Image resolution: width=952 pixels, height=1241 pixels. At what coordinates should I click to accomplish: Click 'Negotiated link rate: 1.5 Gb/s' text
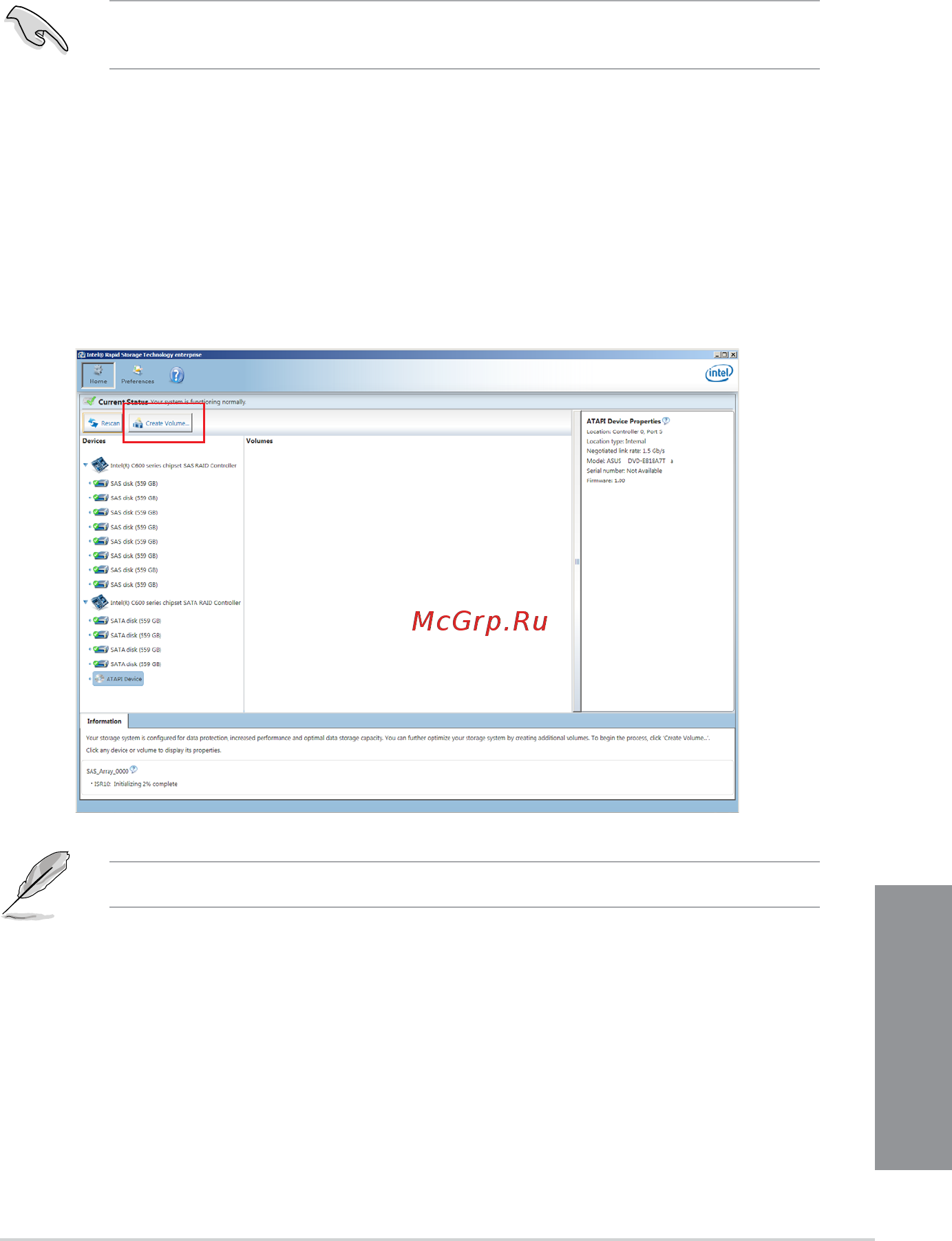(626, 451)
